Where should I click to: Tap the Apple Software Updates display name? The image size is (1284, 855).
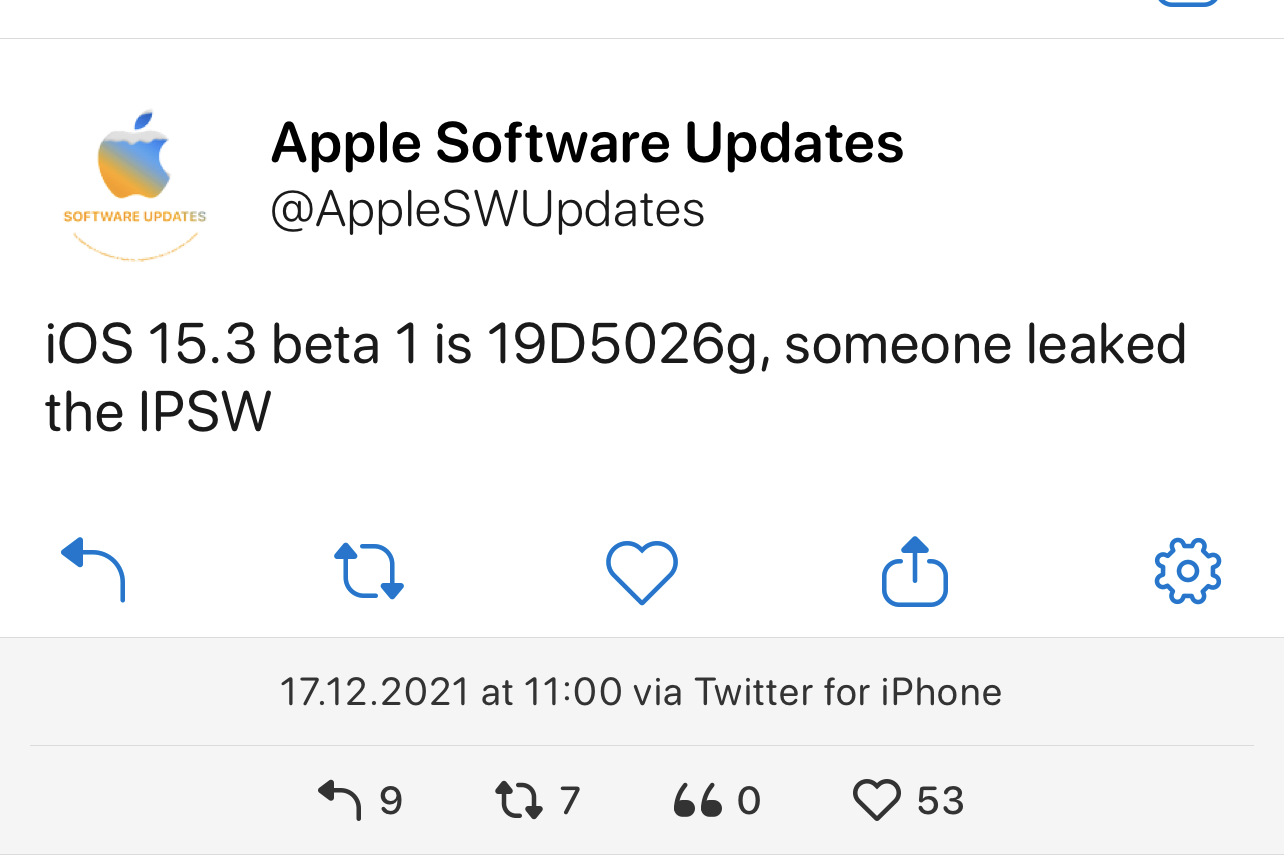click(x=587, y=143)
